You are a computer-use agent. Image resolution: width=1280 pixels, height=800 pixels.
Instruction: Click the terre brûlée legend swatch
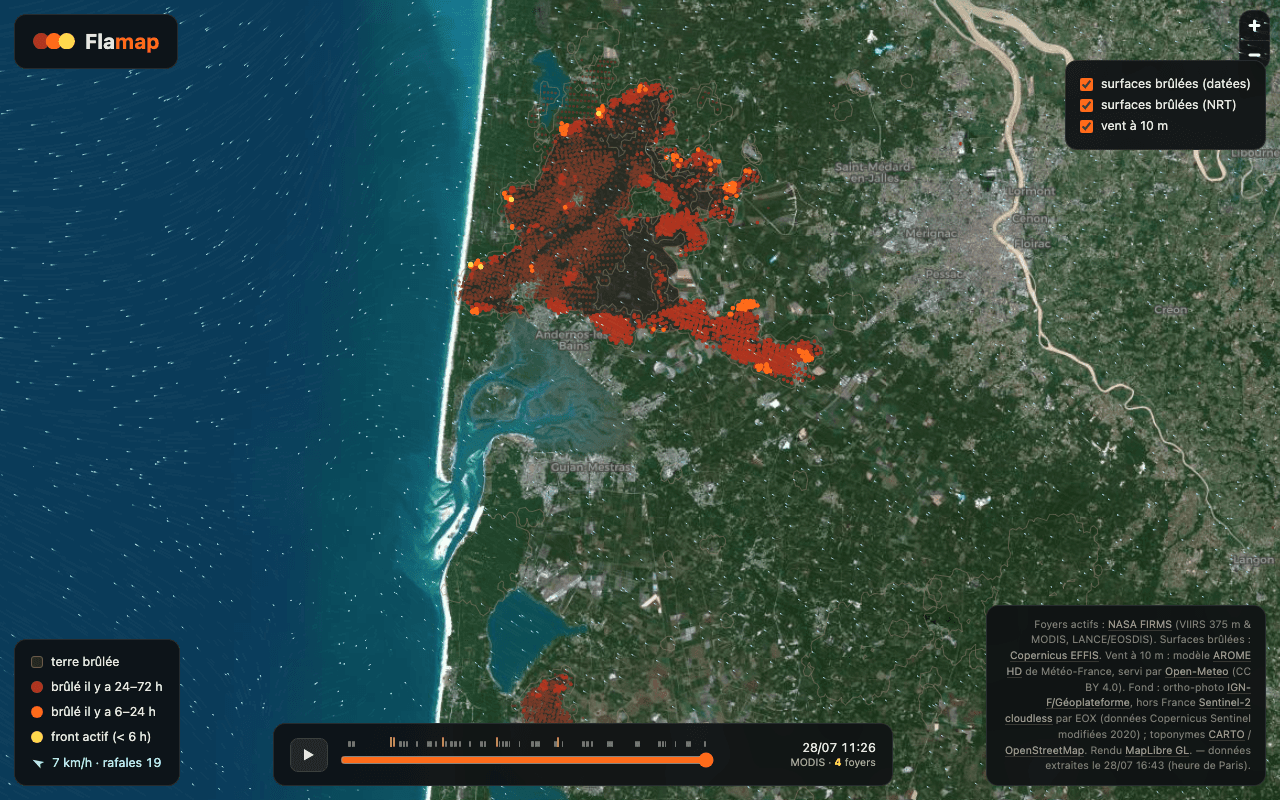pyautogui.click(x=37, y=662)
